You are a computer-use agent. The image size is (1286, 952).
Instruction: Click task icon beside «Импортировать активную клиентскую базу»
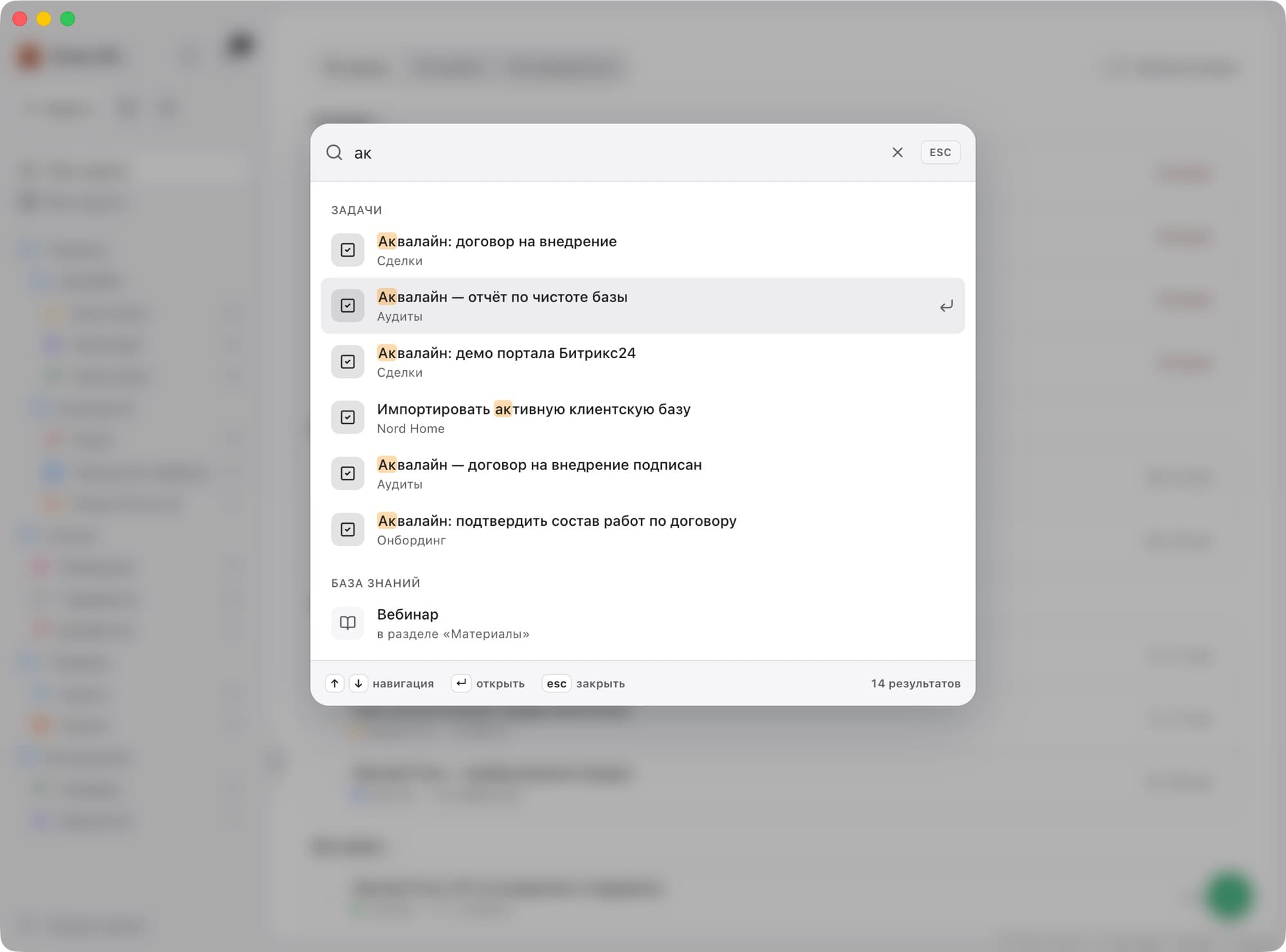click(348, 418)
